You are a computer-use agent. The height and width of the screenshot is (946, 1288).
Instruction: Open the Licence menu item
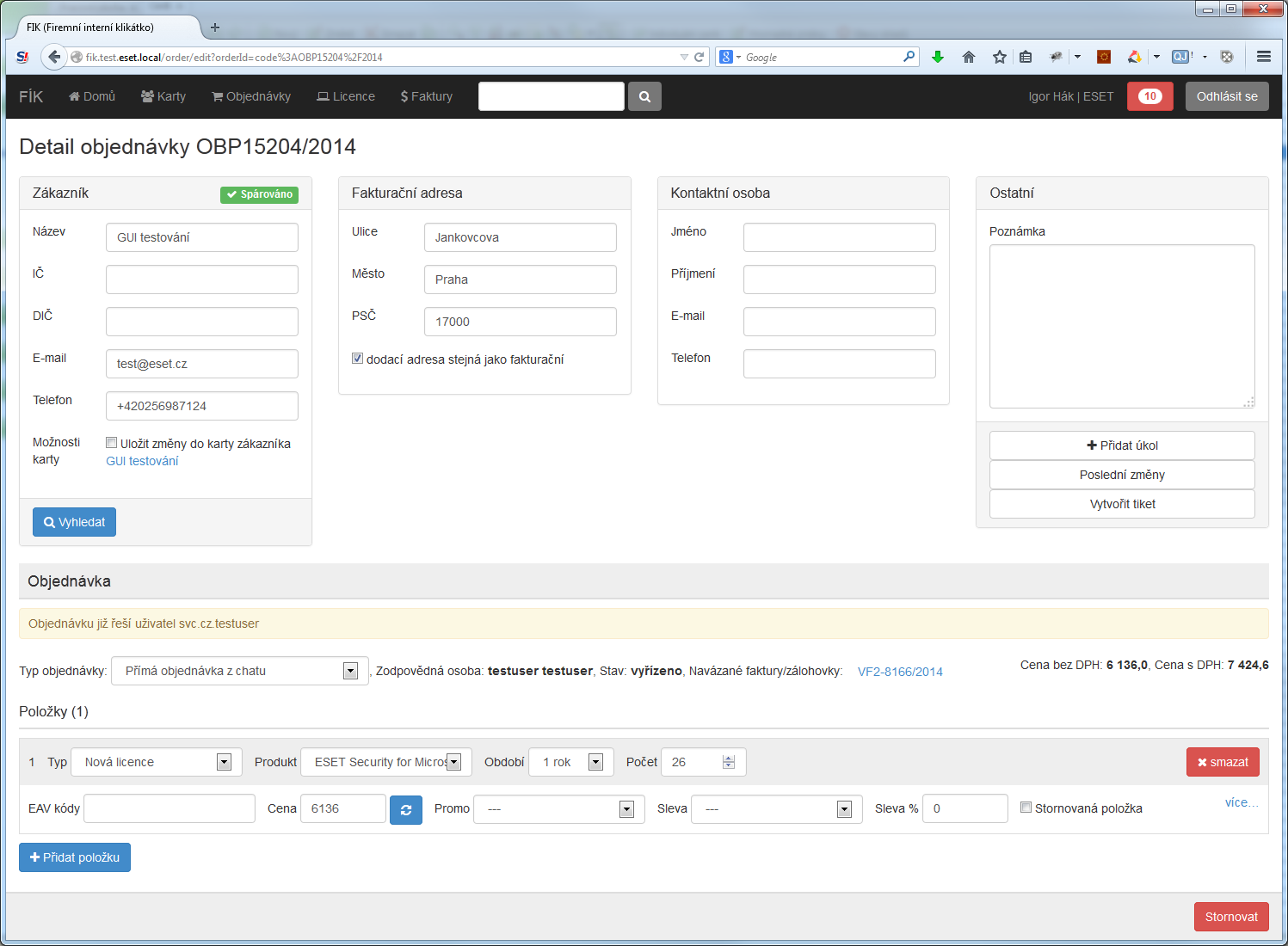coord(346,96)
